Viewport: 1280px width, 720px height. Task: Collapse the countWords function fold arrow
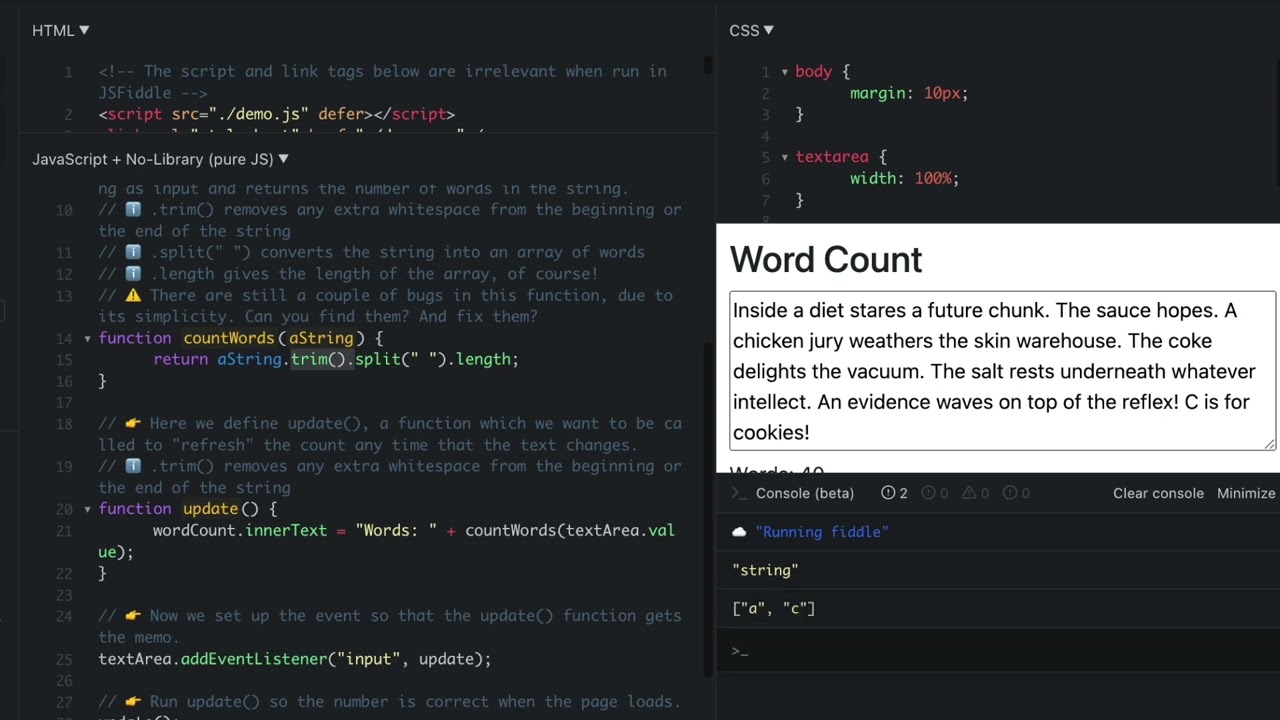[87, 339]
